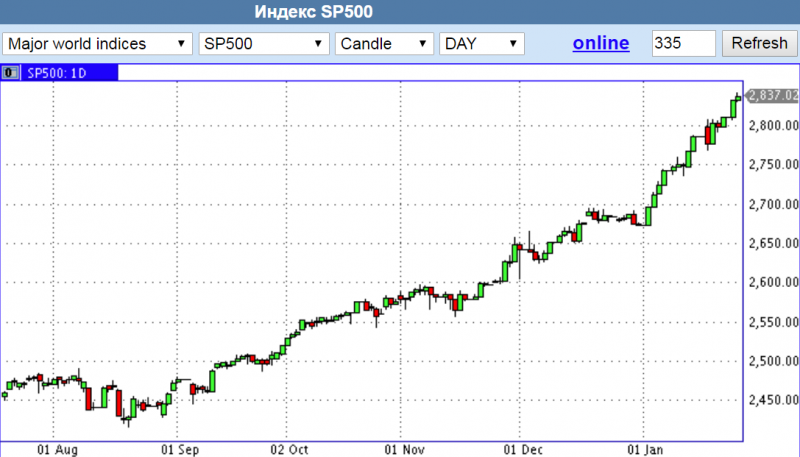
Task: Expand the DAY timeframe dropdown
Action: [x=482, y=44]
